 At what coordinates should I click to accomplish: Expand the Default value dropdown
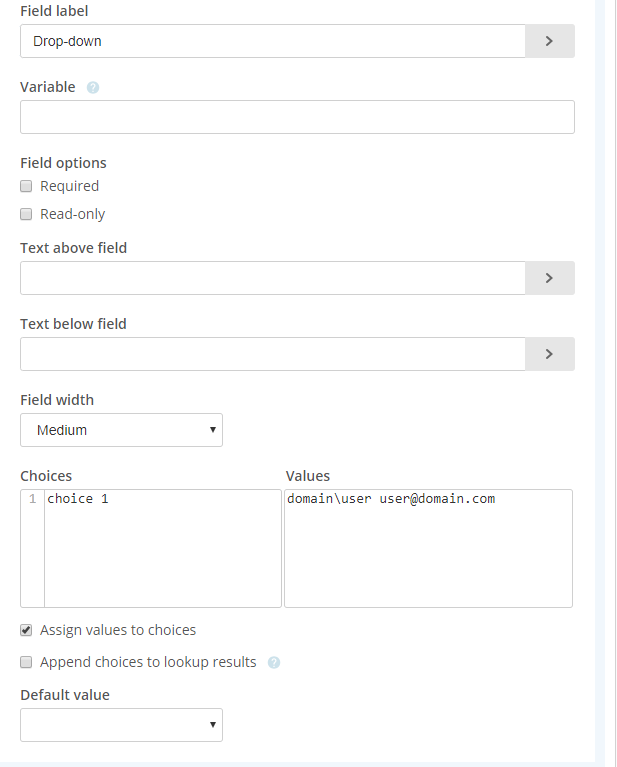[x=121, y=725]
